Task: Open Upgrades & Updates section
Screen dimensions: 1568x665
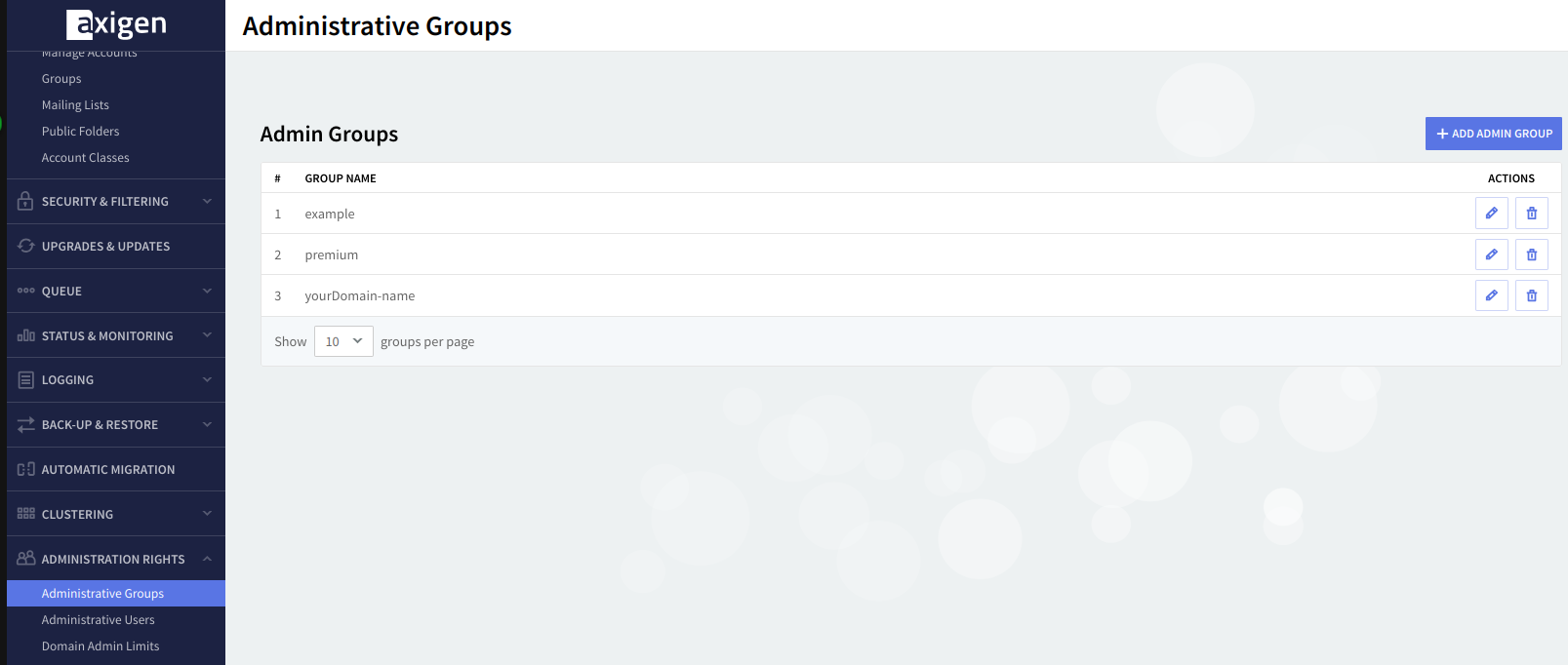Action: point(105,247)
